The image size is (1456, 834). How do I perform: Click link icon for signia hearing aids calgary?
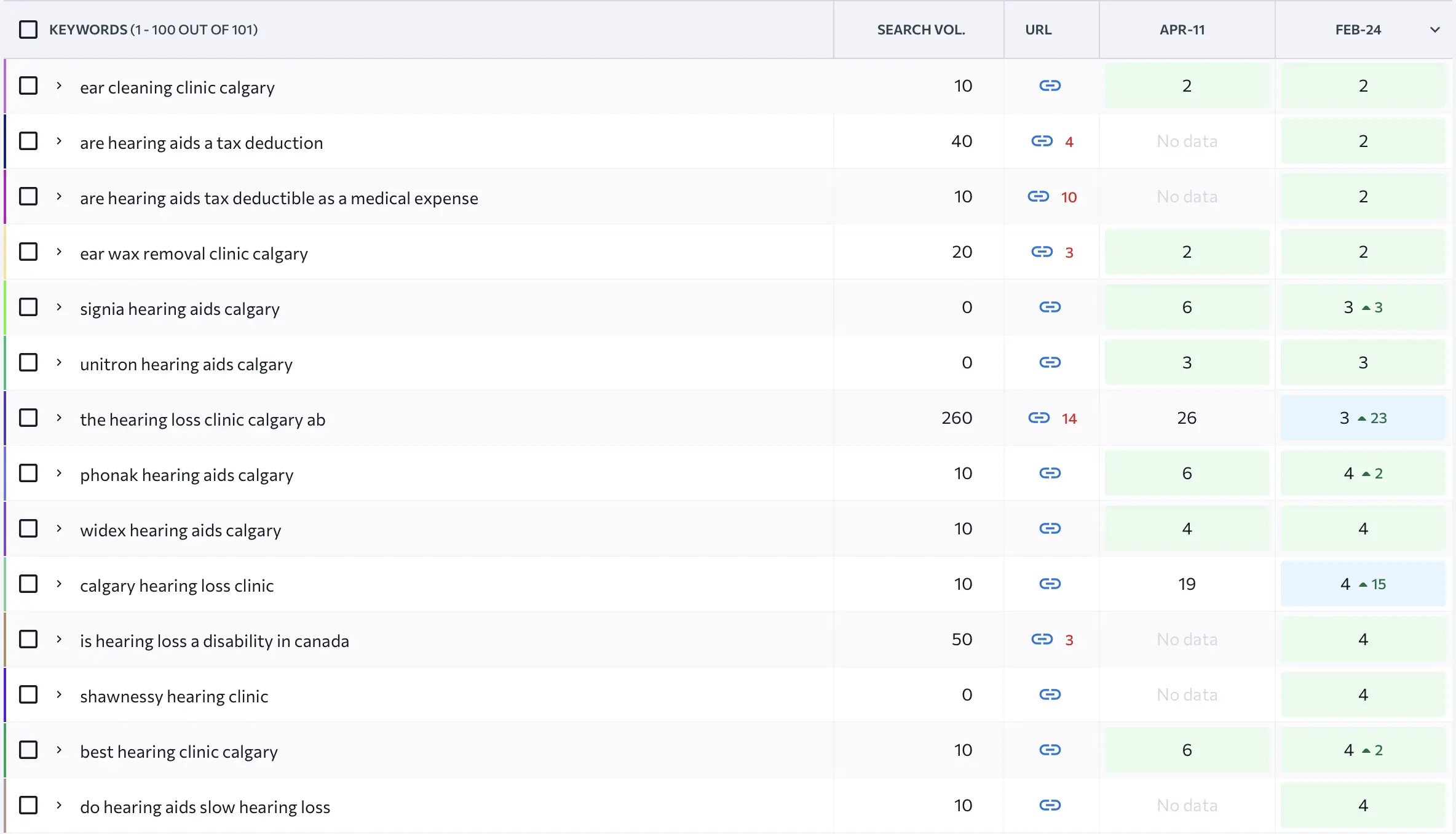tap(1050, 307)
